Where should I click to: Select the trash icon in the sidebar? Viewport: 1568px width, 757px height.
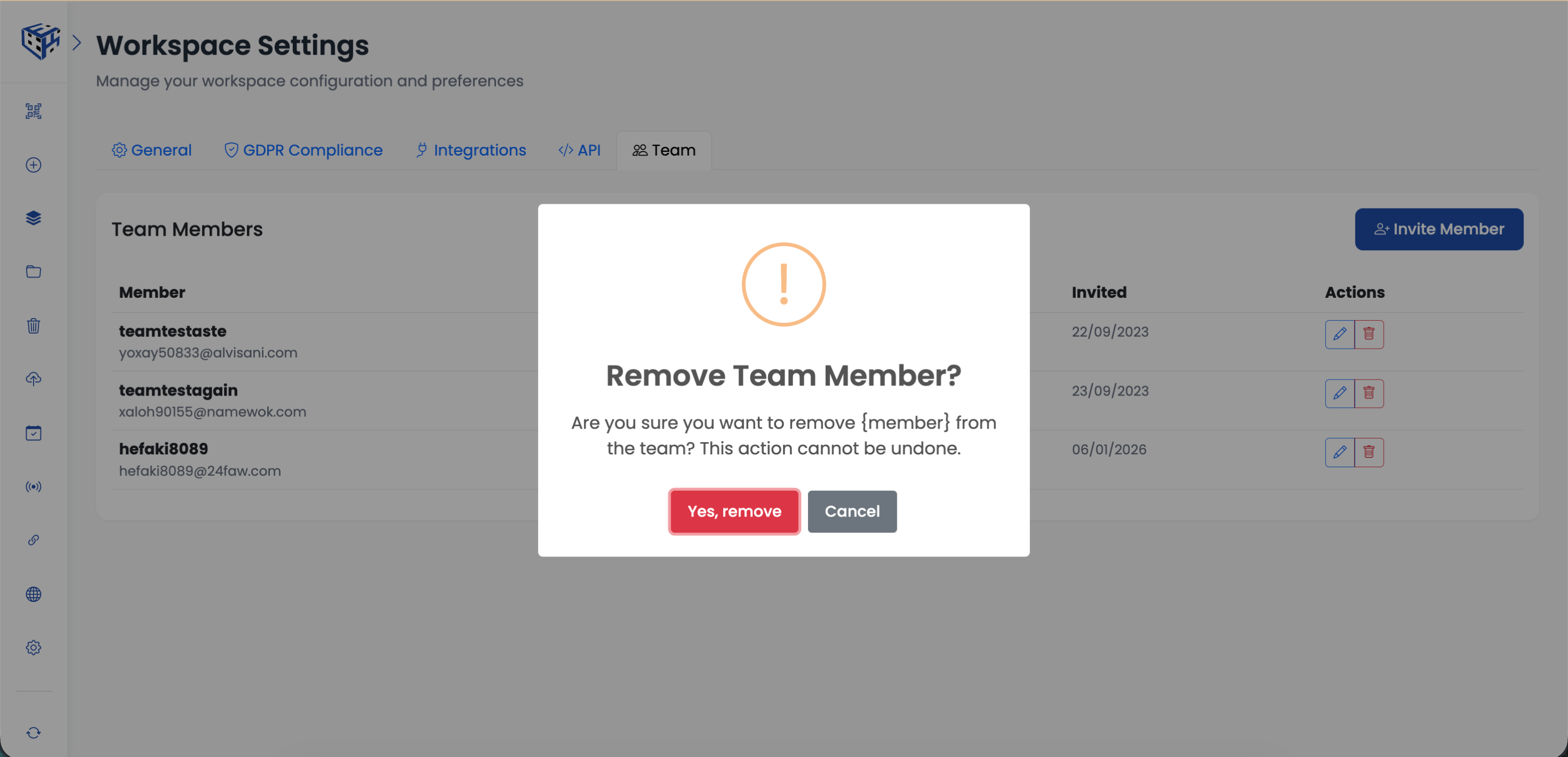coord(34,325)
